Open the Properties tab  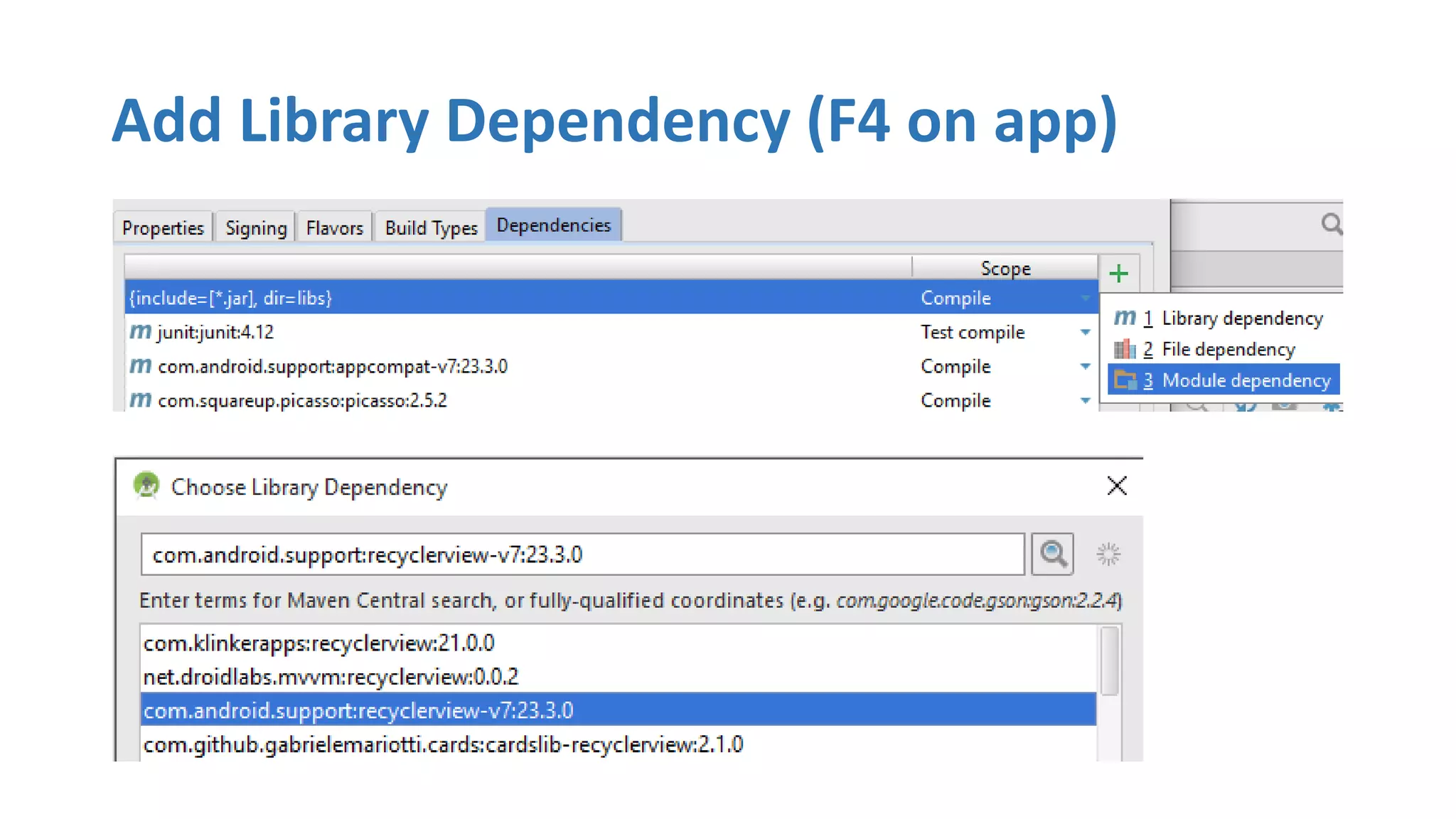click(163, 227)
